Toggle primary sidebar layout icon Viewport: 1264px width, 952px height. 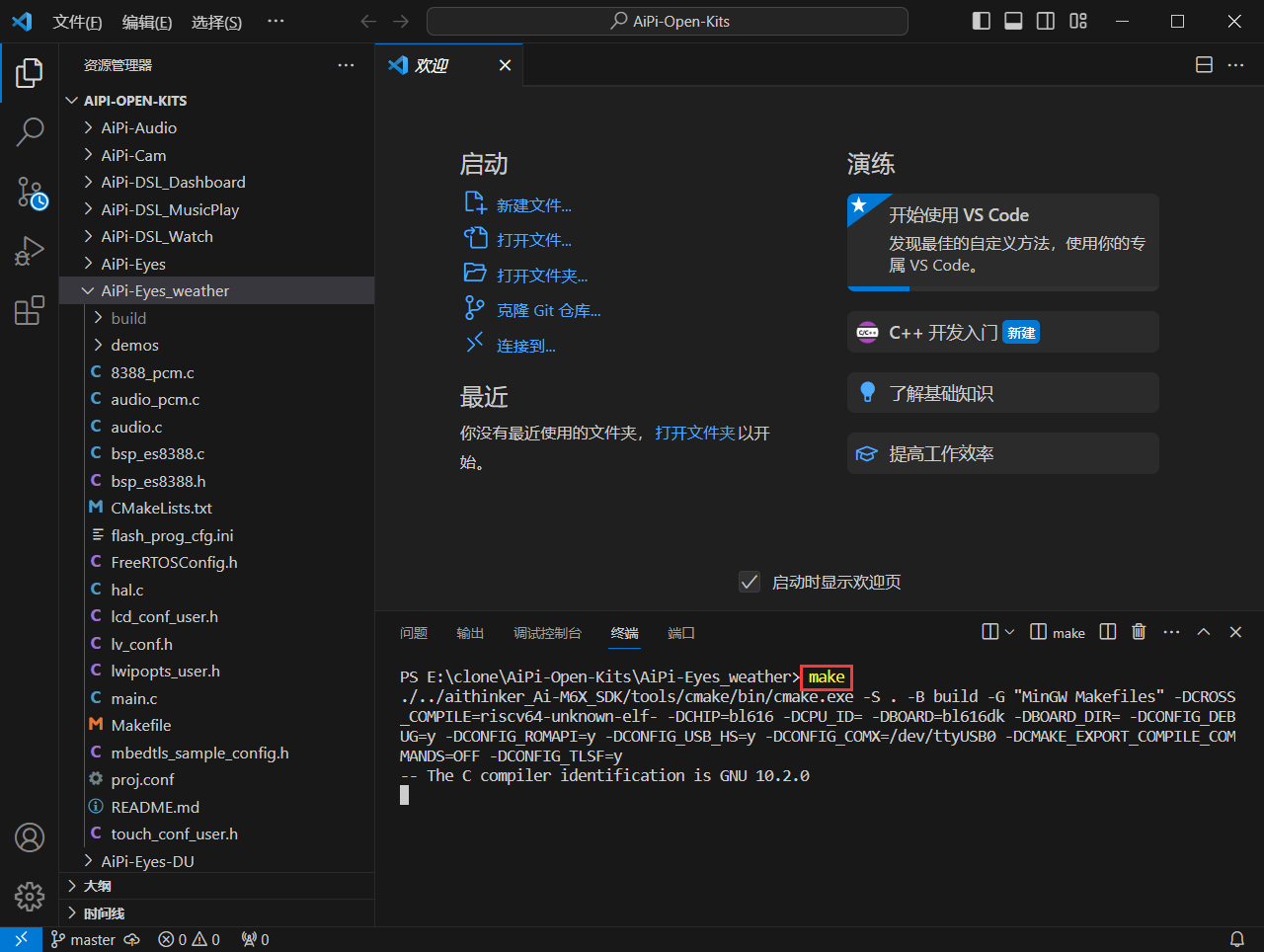pyautogui.click(x=982, y=21)
